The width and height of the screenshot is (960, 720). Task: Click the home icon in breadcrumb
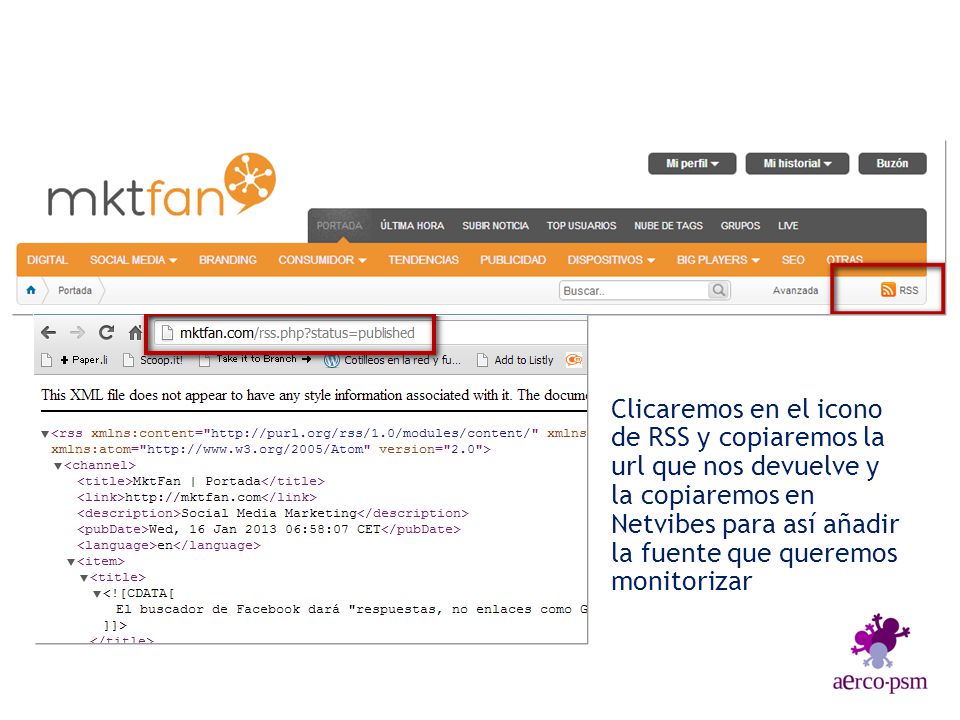(x=31, y=290)
